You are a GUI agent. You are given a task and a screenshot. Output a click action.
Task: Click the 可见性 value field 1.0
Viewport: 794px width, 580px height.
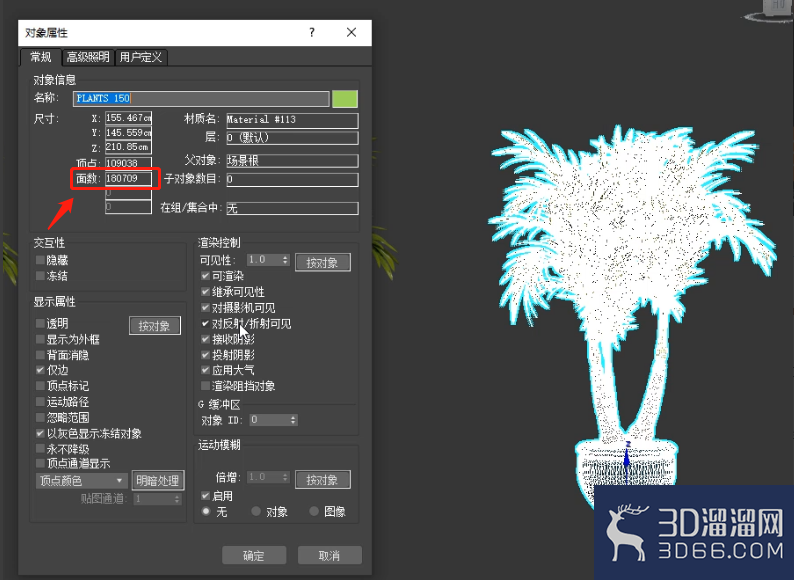[264, 260]
